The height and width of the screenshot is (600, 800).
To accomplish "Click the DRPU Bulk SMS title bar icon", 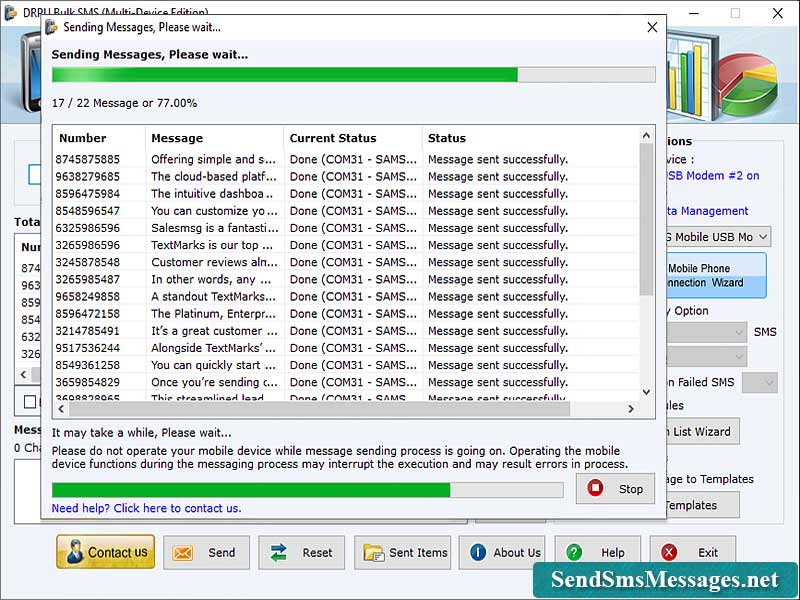I will (x=12, y=13).
